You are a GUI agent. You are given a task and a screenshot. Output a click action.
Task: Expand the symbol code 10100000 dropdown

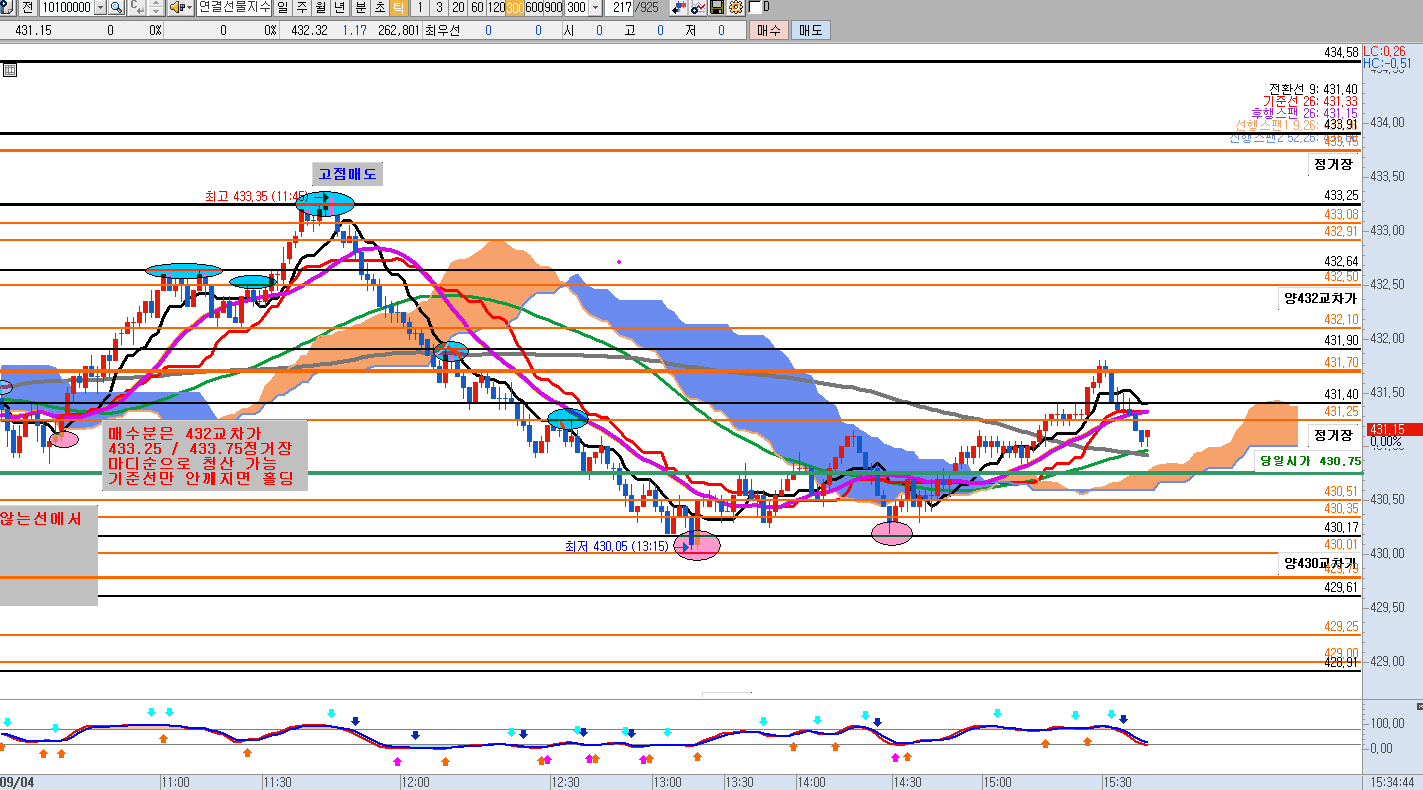[x=100, y=8]
